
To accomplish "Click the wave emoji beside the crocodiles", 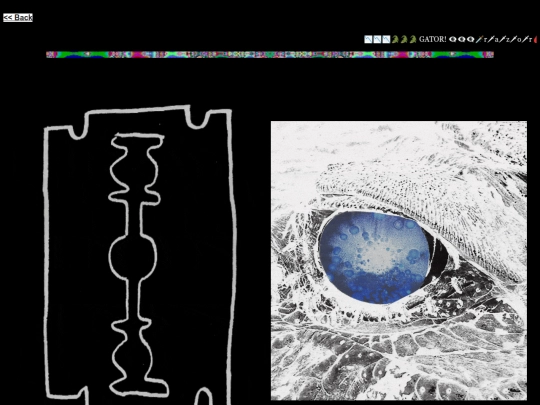I will [386, 39].
